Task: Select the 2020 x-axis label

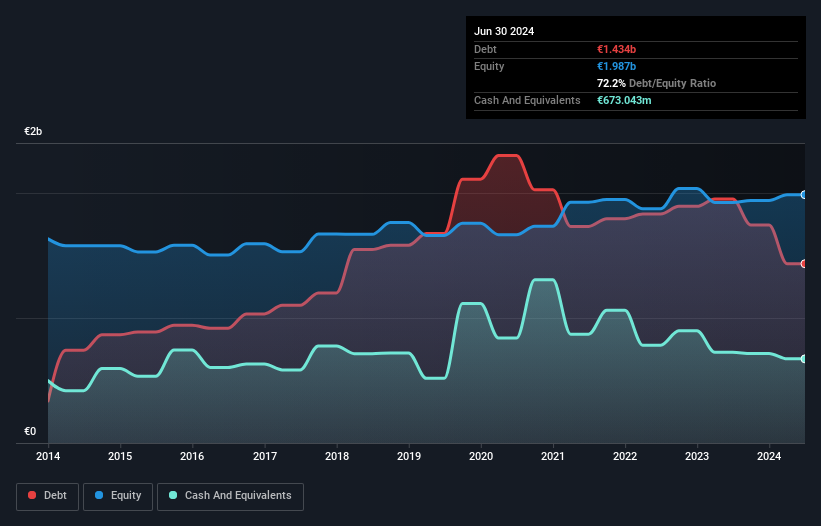Action: click(481, 456)
